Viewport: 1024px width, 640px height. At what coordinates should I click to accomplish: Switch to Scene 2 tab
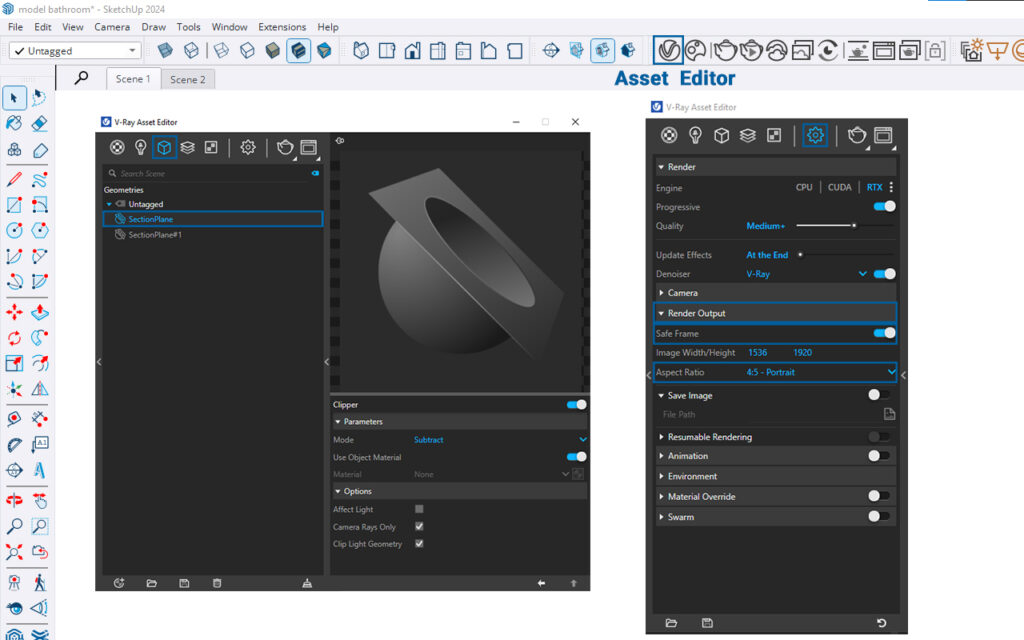188,79
